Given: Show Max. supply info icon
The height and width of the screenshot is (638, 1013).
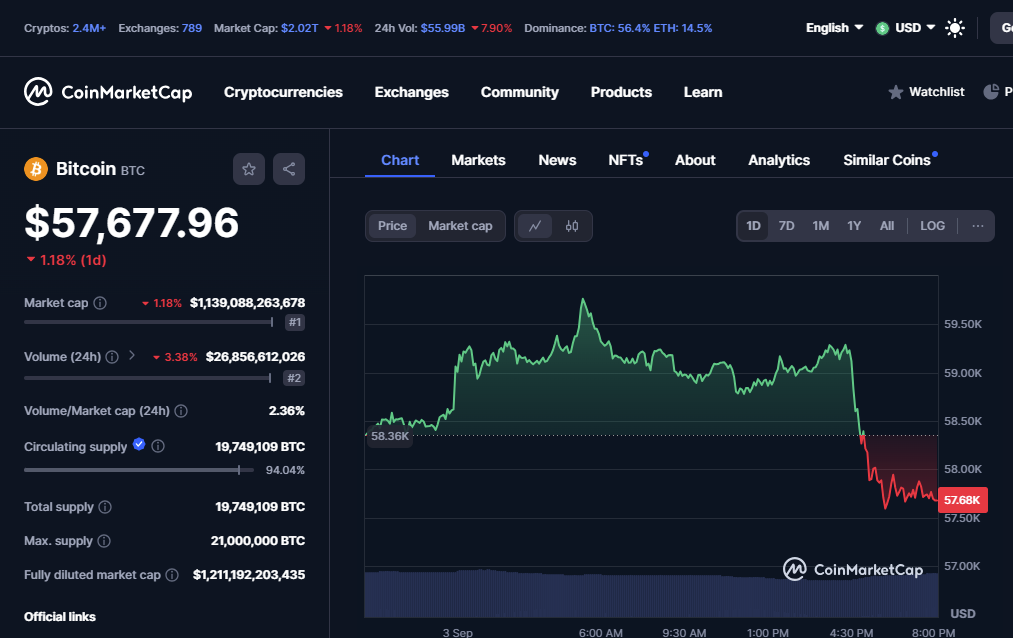Looking at the screenshot, I should (x=103, y=541).
